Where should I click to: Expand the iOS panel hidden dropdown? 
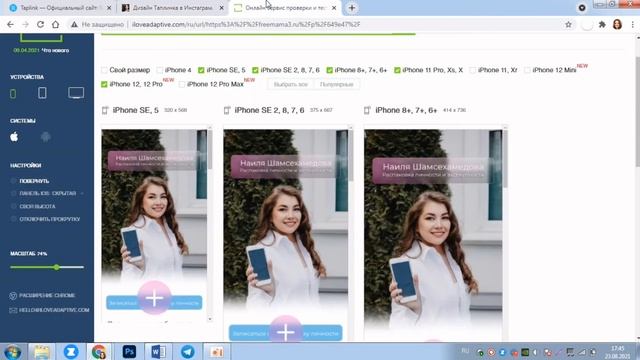tap(82, 193)
